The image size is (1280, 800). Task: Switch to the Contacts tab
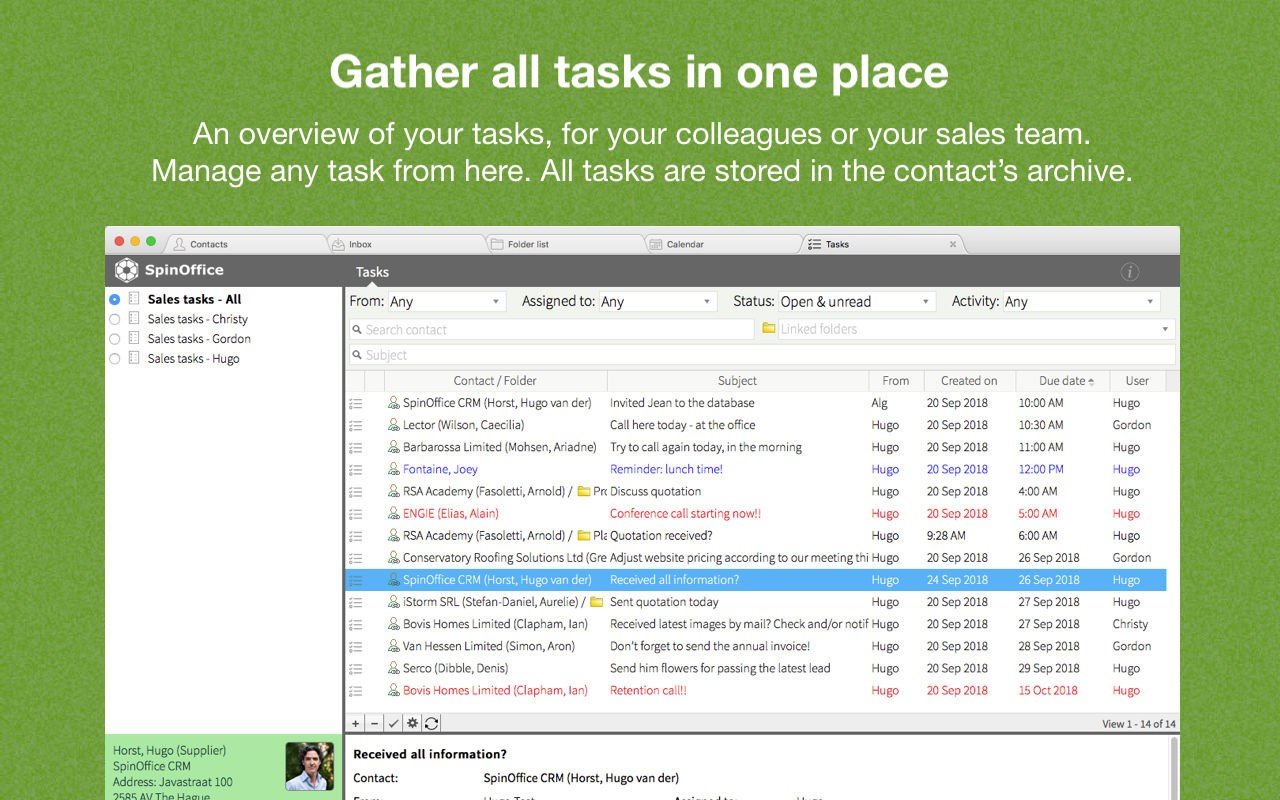(246, 244)
